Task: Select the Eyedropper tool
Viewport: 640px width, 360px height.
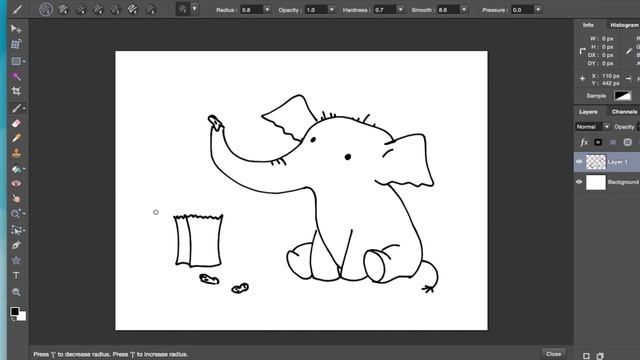Action: click(16, 138)
